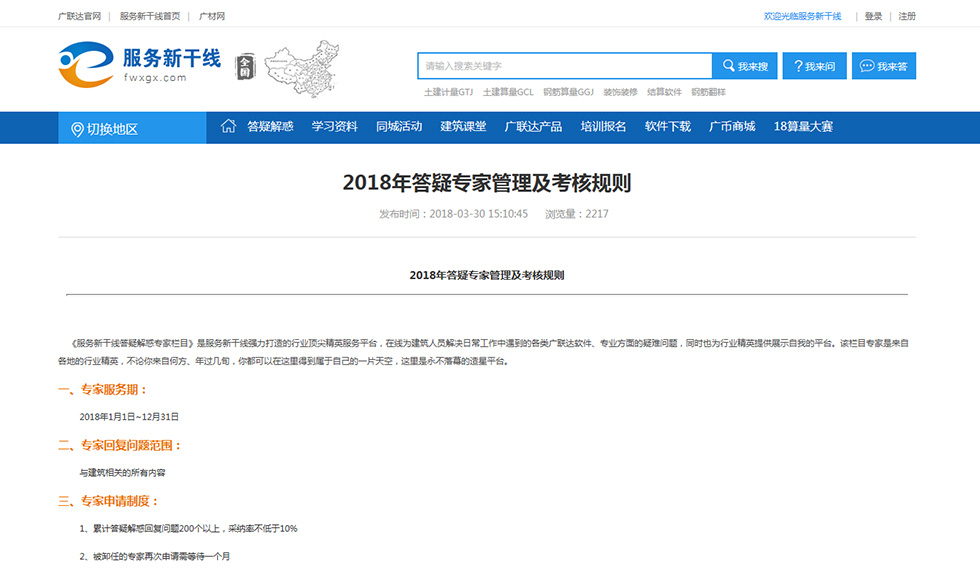Click the home icon in navigation bar
The width and height of the screenshot is (980, 578).
point(228,127)
